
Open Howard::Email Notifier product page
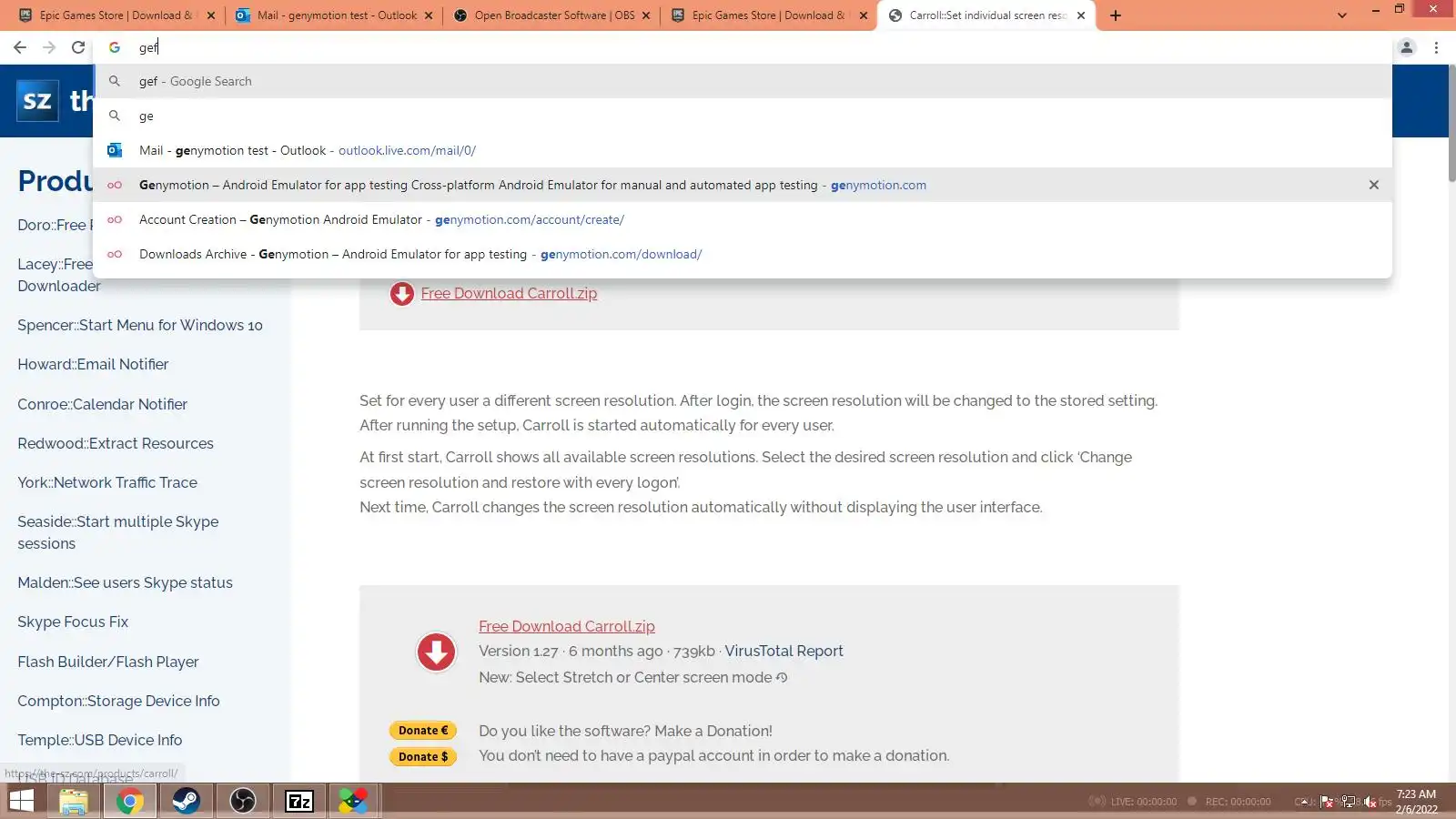tap(93, 364)
